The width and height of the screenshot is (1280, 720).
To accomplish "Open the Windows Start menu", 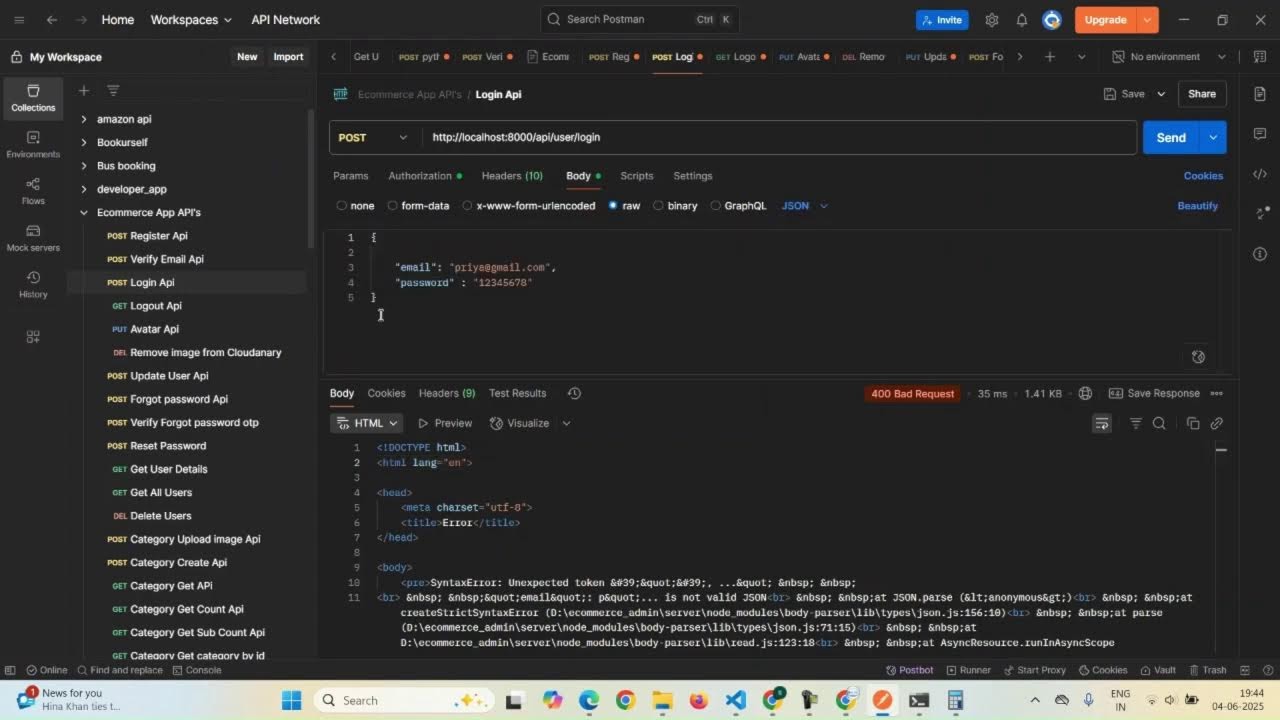I will coord(292,700).
